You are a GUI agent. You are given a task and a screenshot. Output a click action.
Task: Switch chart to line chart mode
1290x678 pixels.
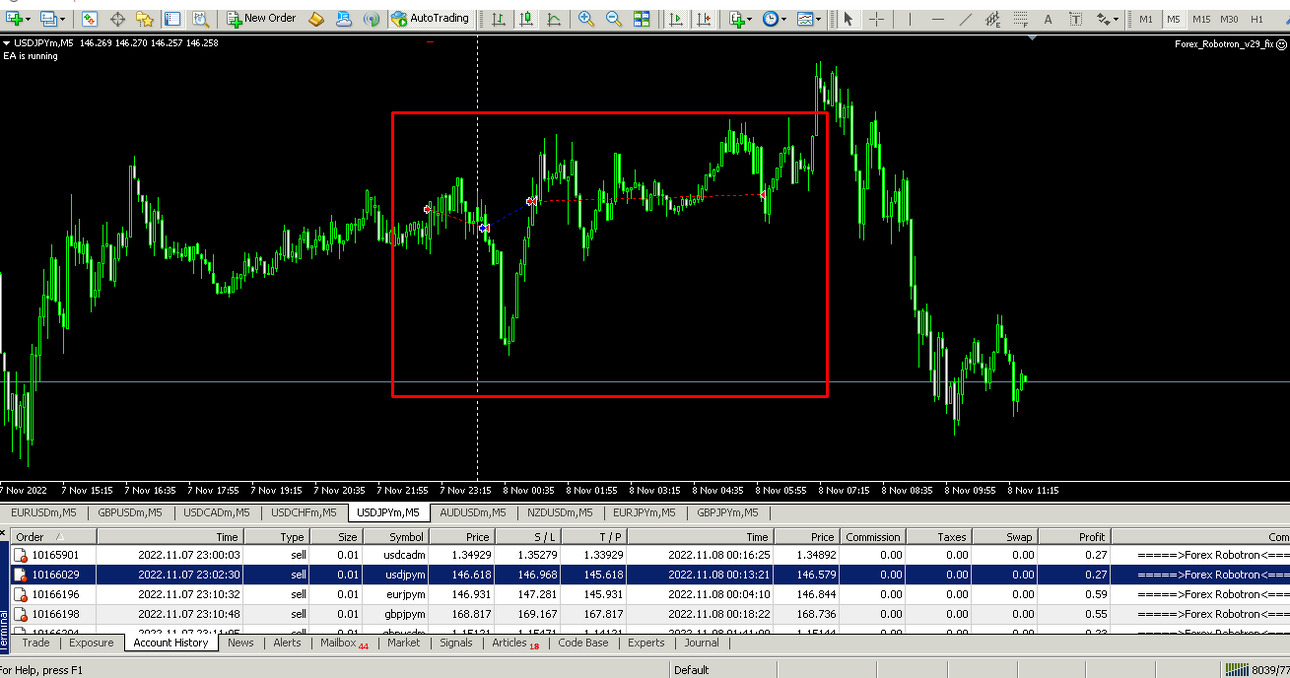tap(553, 19)
